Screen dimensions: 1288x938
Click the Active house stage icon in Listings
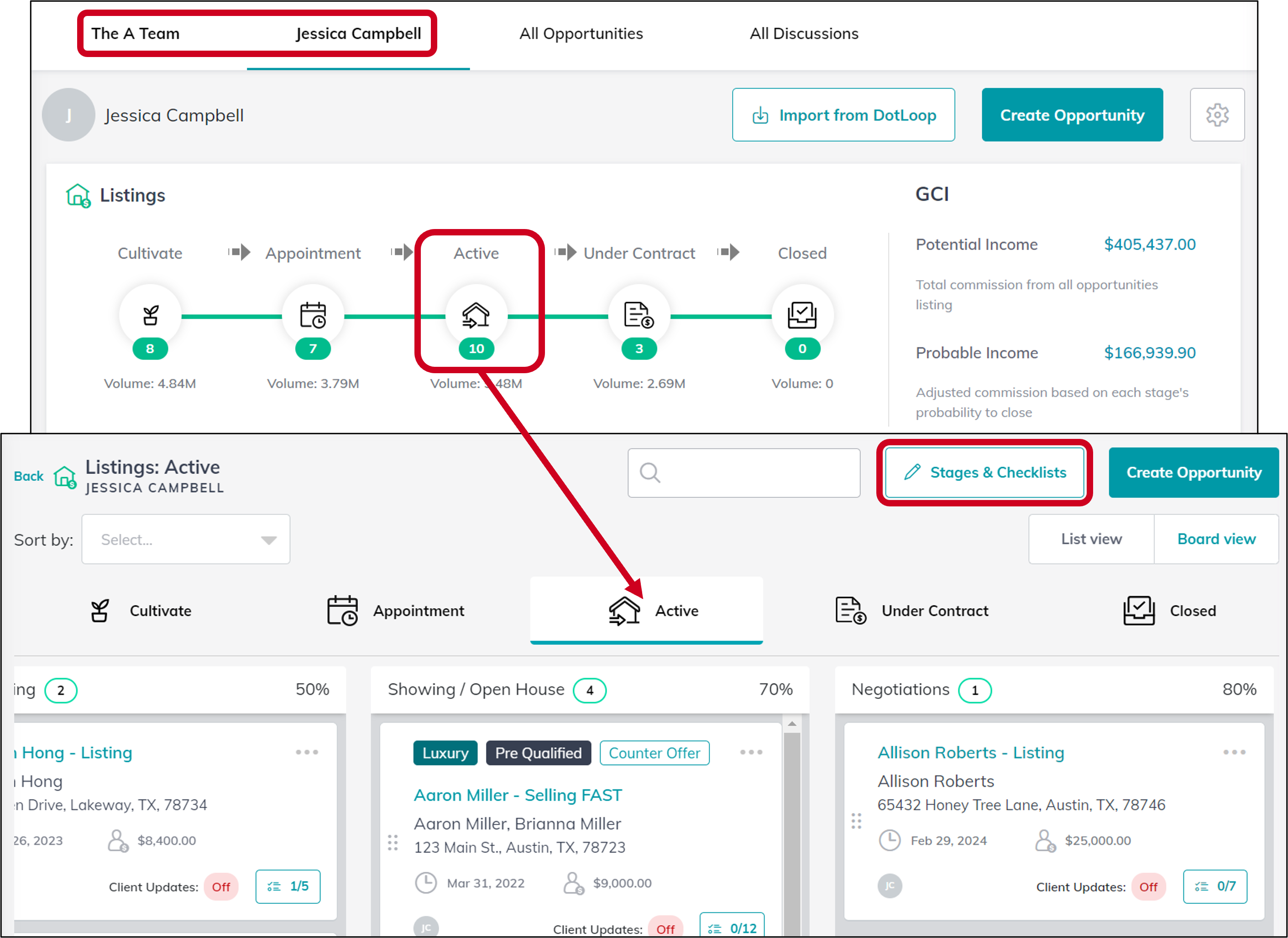[476, 316]
